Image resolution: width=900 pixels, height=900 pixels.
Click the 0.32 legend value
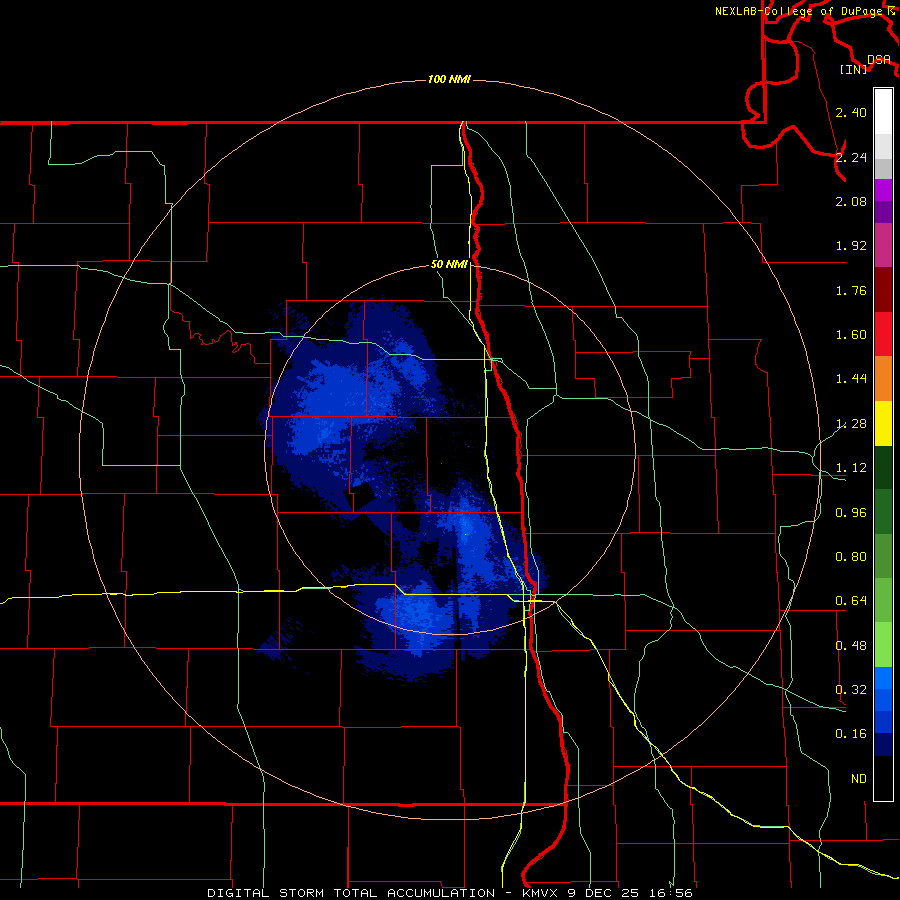[851, 690]
